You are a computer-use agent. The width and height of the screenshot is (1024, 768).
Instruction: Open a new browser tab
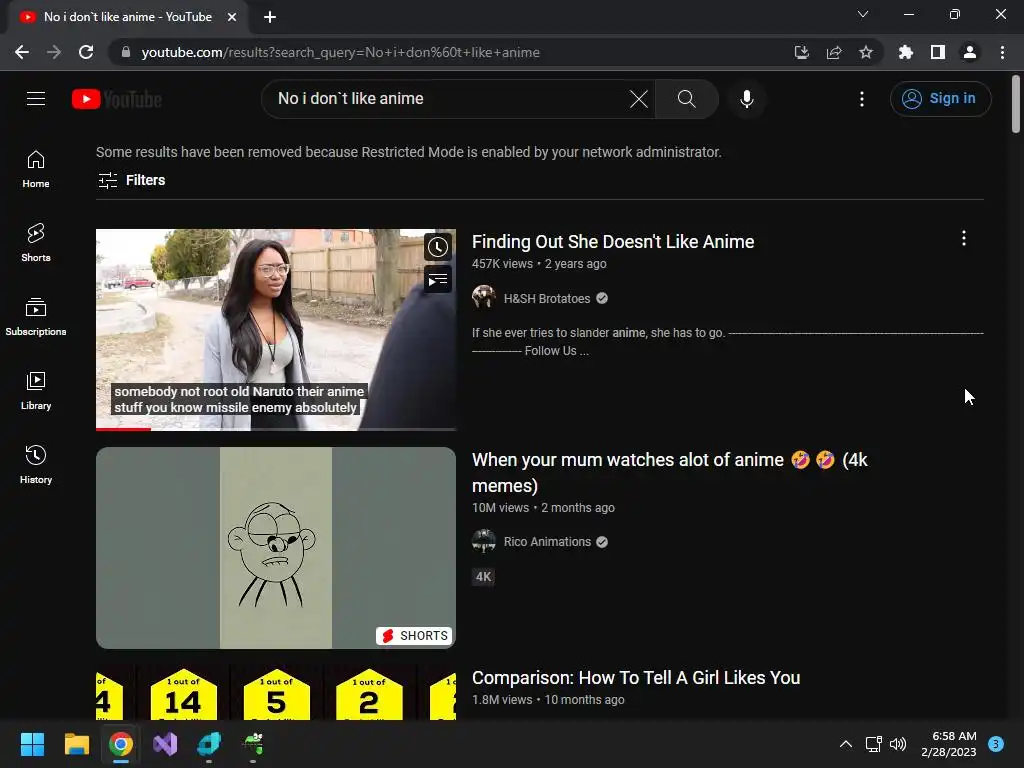pos(270,17)
